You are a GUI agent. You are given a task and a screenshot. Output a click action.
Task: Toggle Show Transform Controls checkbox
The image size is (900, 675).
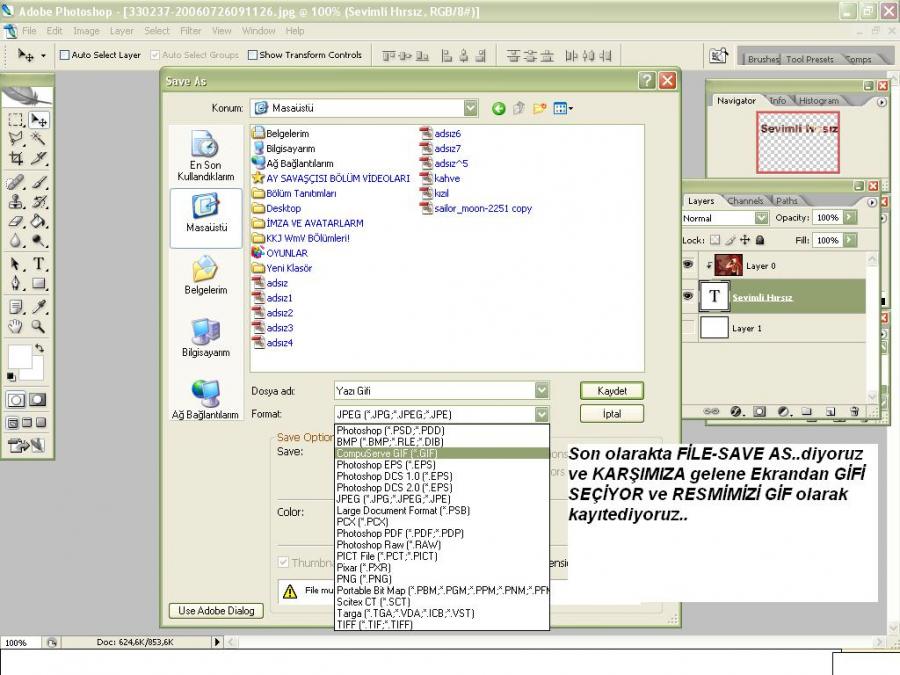tap(253, 55)
